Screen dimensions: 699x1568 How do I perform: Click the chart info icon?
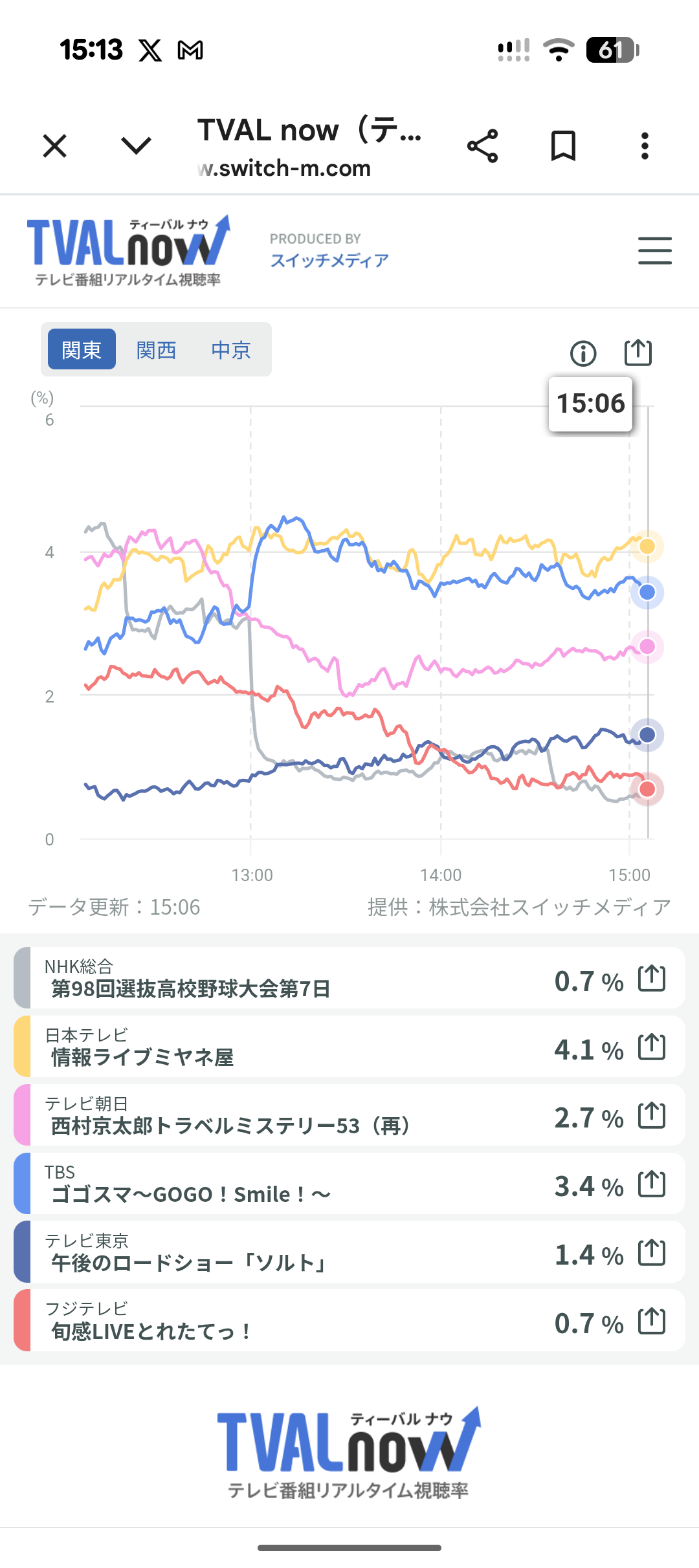pyautogui.click(x=583, y=354)
